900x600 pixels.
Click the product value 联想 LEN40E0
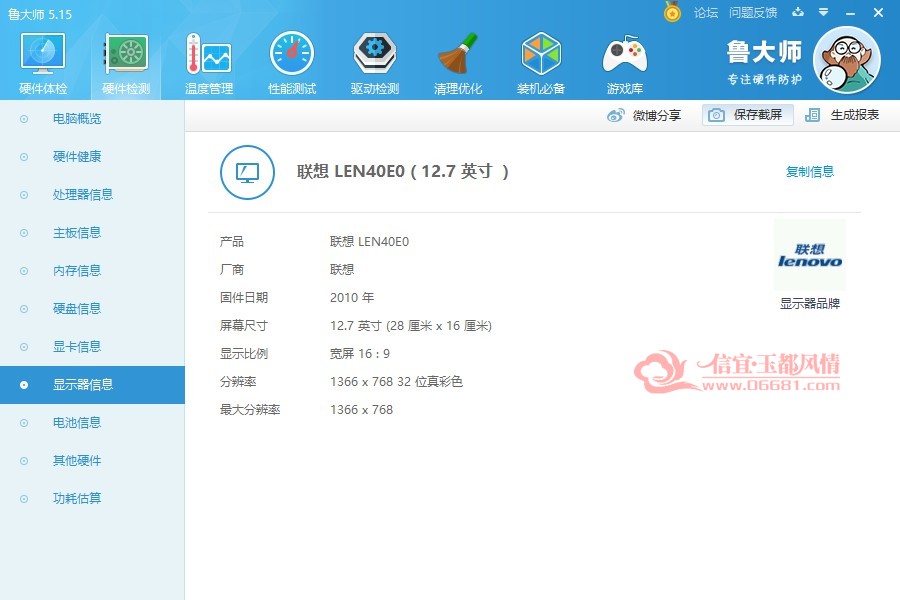[x=369, y=242]
